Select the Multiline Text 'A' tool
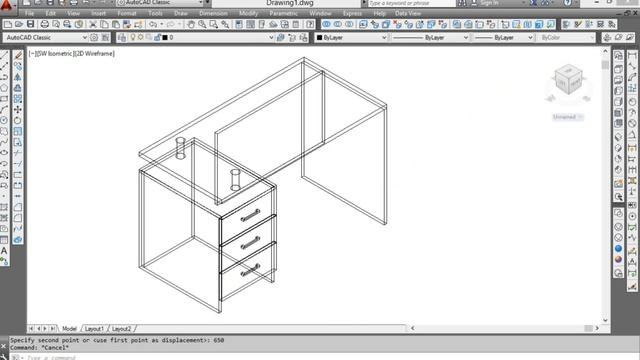 (x=4, y=251)
